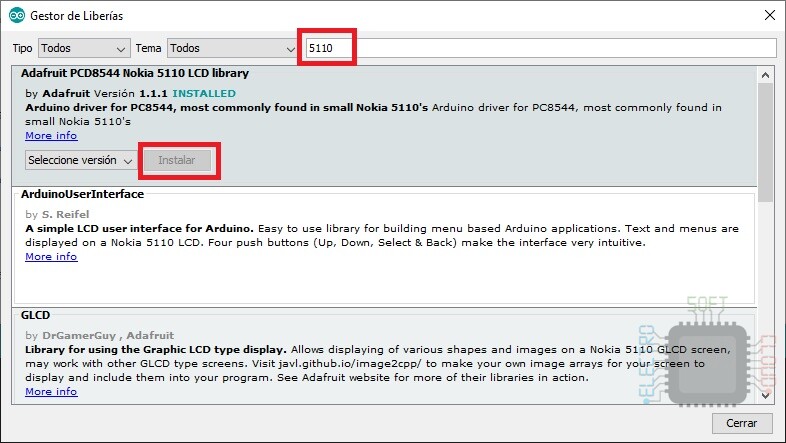Select the Adafruit PCD8544 Nokia 5110 library title
Screen dimensions: 786x443
click(135, 73)
